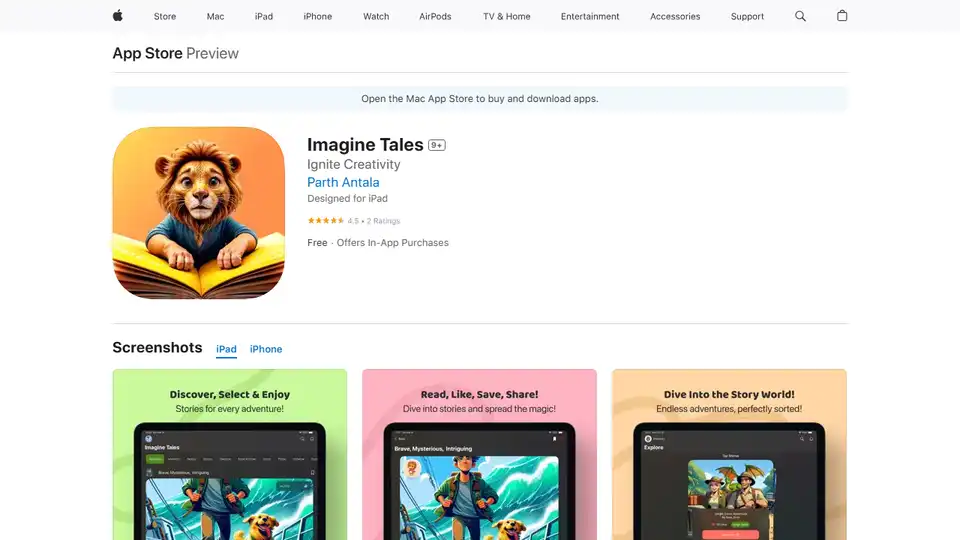The image size is (960, 540).
Task: Click the Offers In-App Purchases text
Action: [392, 242]
